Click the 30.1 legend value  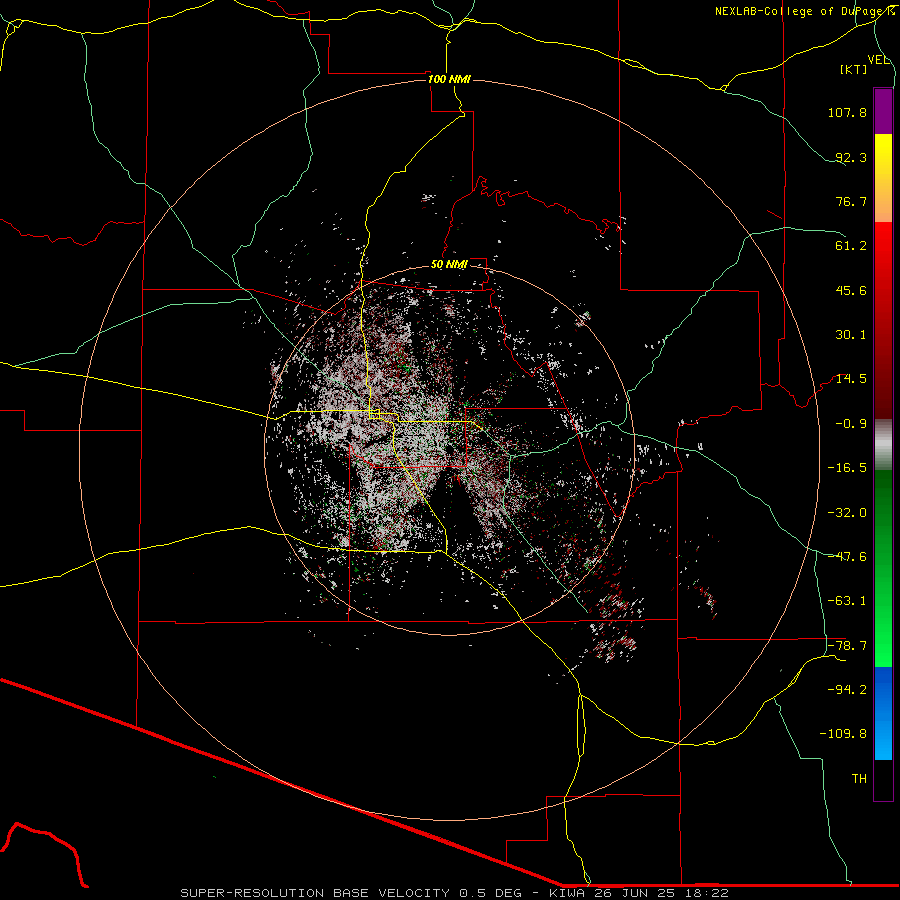pos(851,335)
